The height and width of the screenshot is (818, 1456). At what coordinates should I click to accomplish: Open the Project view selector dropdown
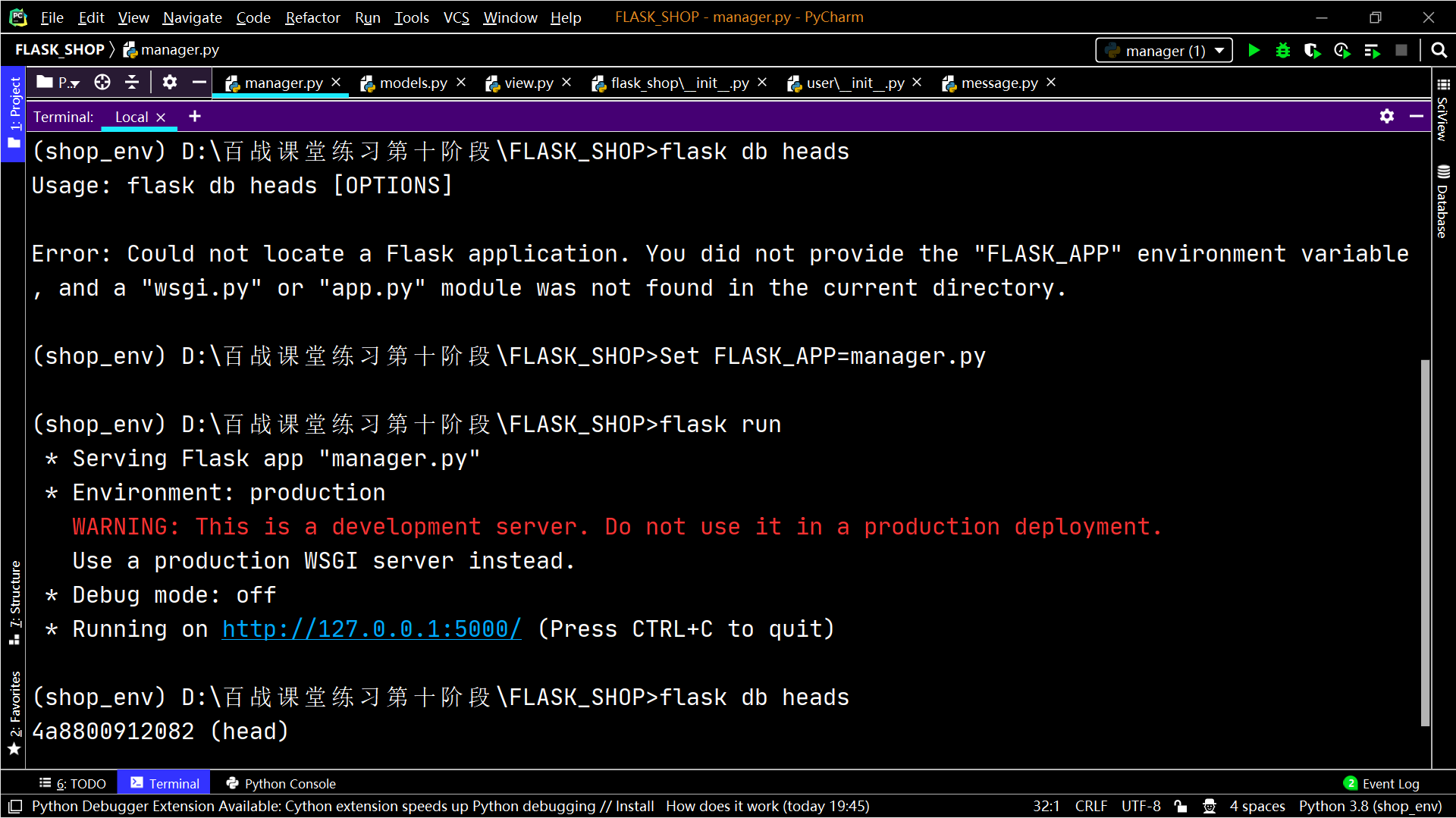click(x=58, y=83)
